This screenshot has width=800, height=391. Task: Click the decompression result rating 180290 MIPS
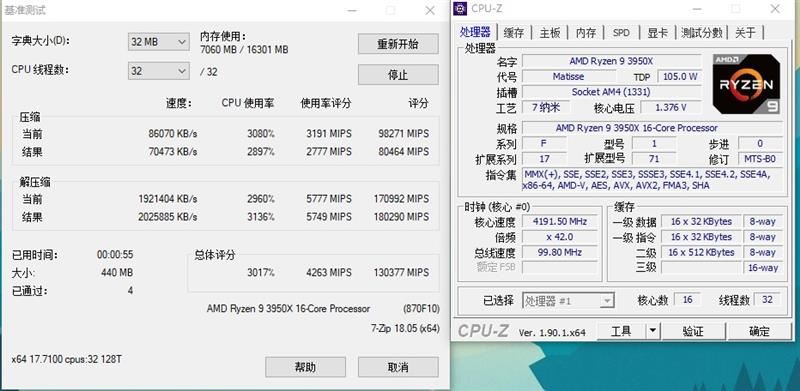tap(401, 217)
